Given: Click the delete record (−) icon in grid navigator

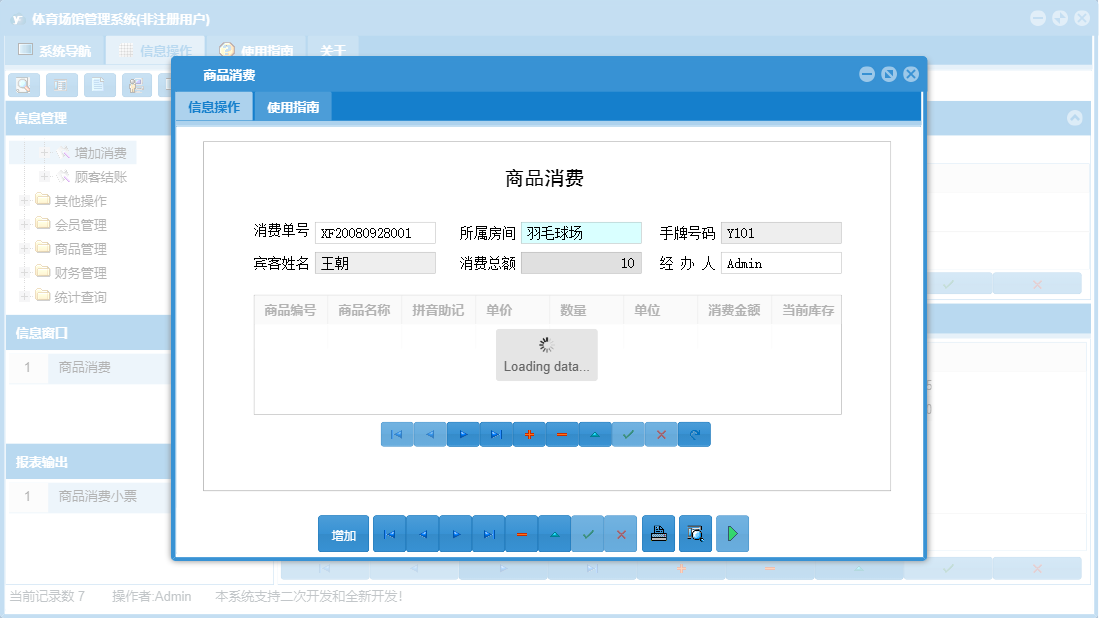Looking at the screenshot, I should [562, 434].
